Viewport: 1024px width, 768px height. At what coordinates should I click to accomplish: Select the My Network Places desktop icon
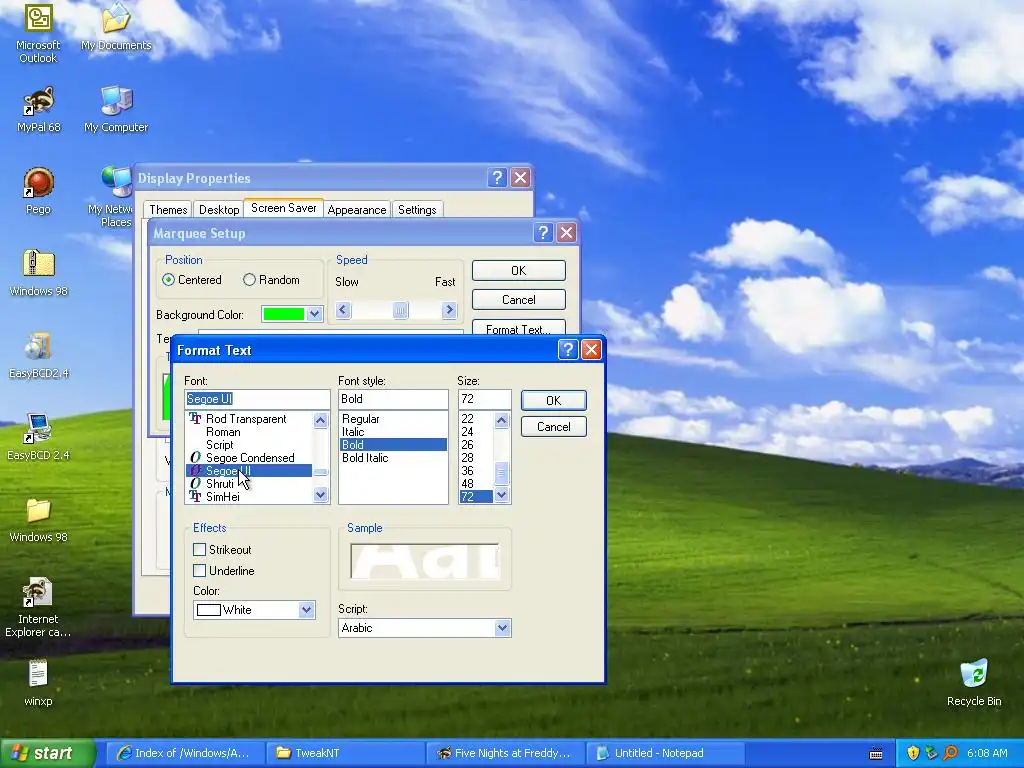tap(111, 197)
